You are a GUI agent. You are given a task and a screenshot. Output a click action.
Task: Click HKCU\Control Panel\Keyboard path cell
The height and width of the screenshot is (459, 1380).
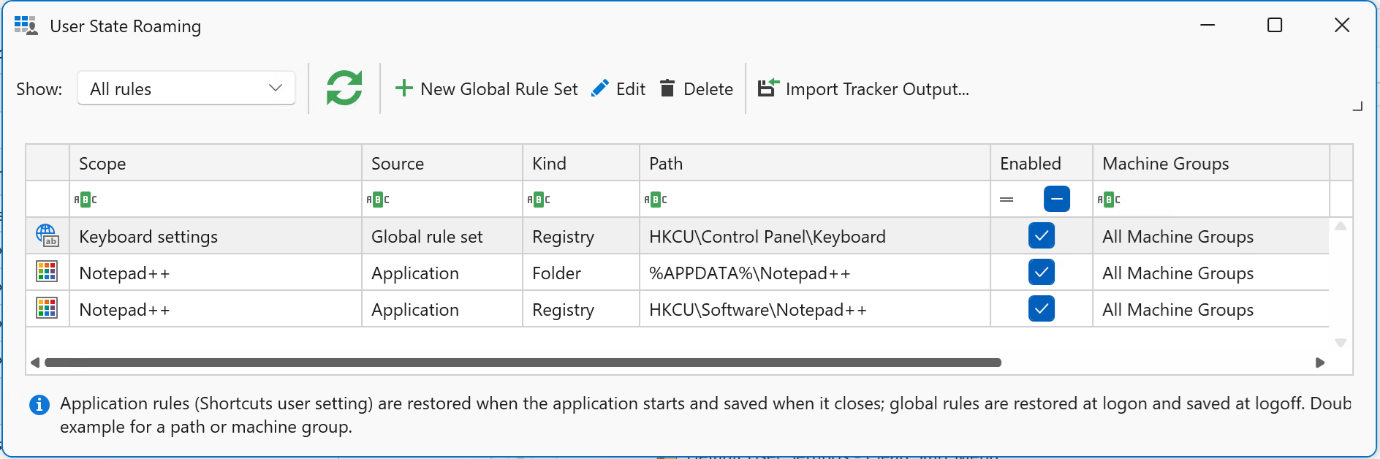(x=815, y=237)
